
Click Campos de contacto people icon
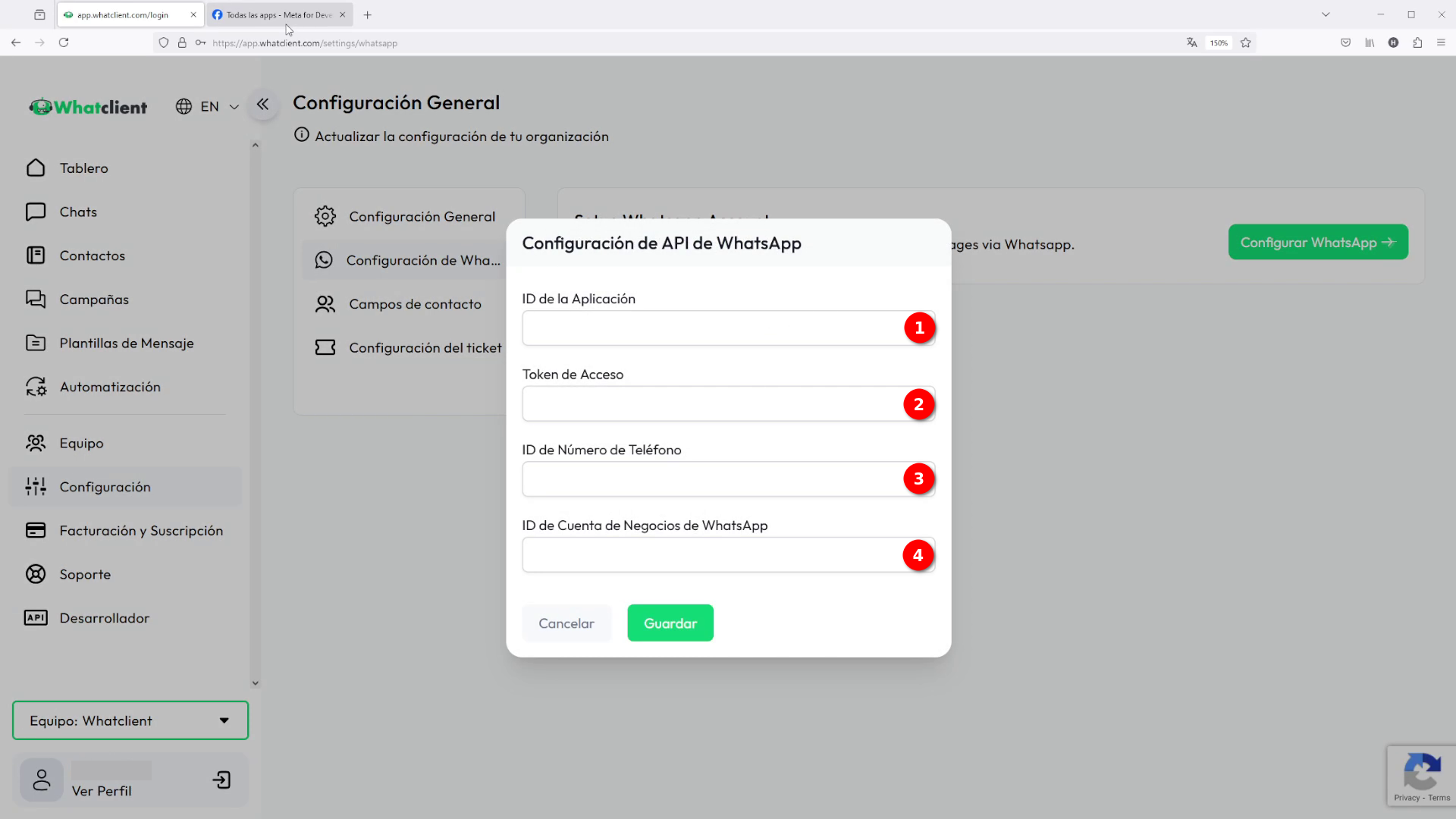click(325, 304)
